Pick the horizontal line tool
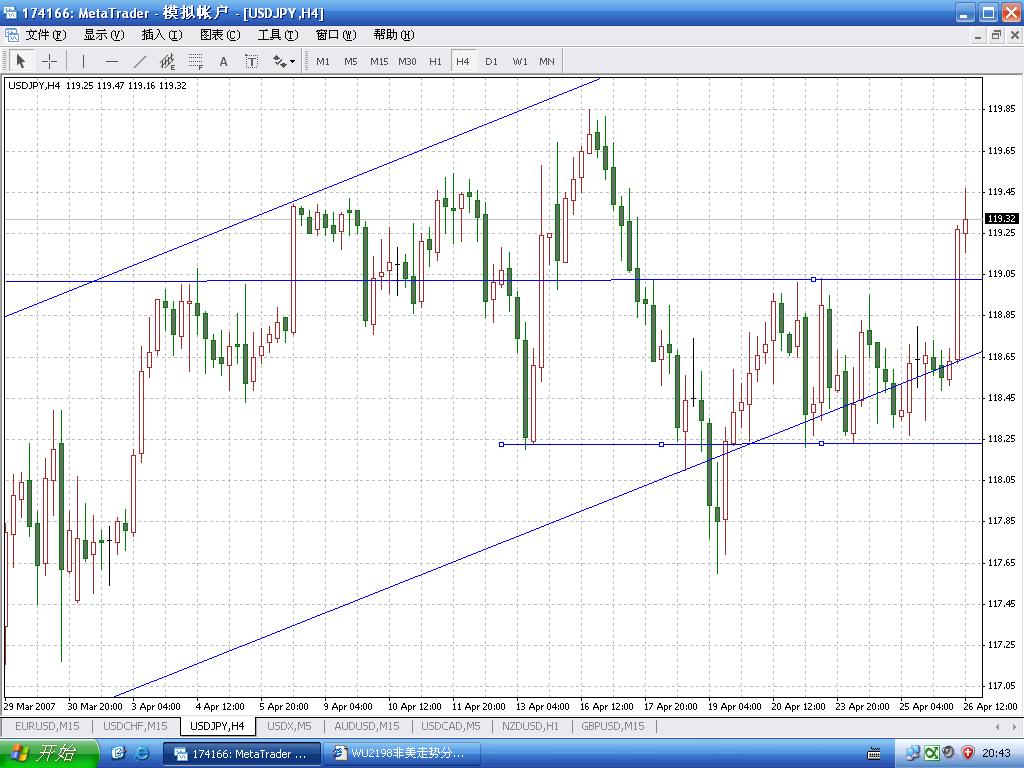Screen dimensions: 1024x768 [112, 61]
